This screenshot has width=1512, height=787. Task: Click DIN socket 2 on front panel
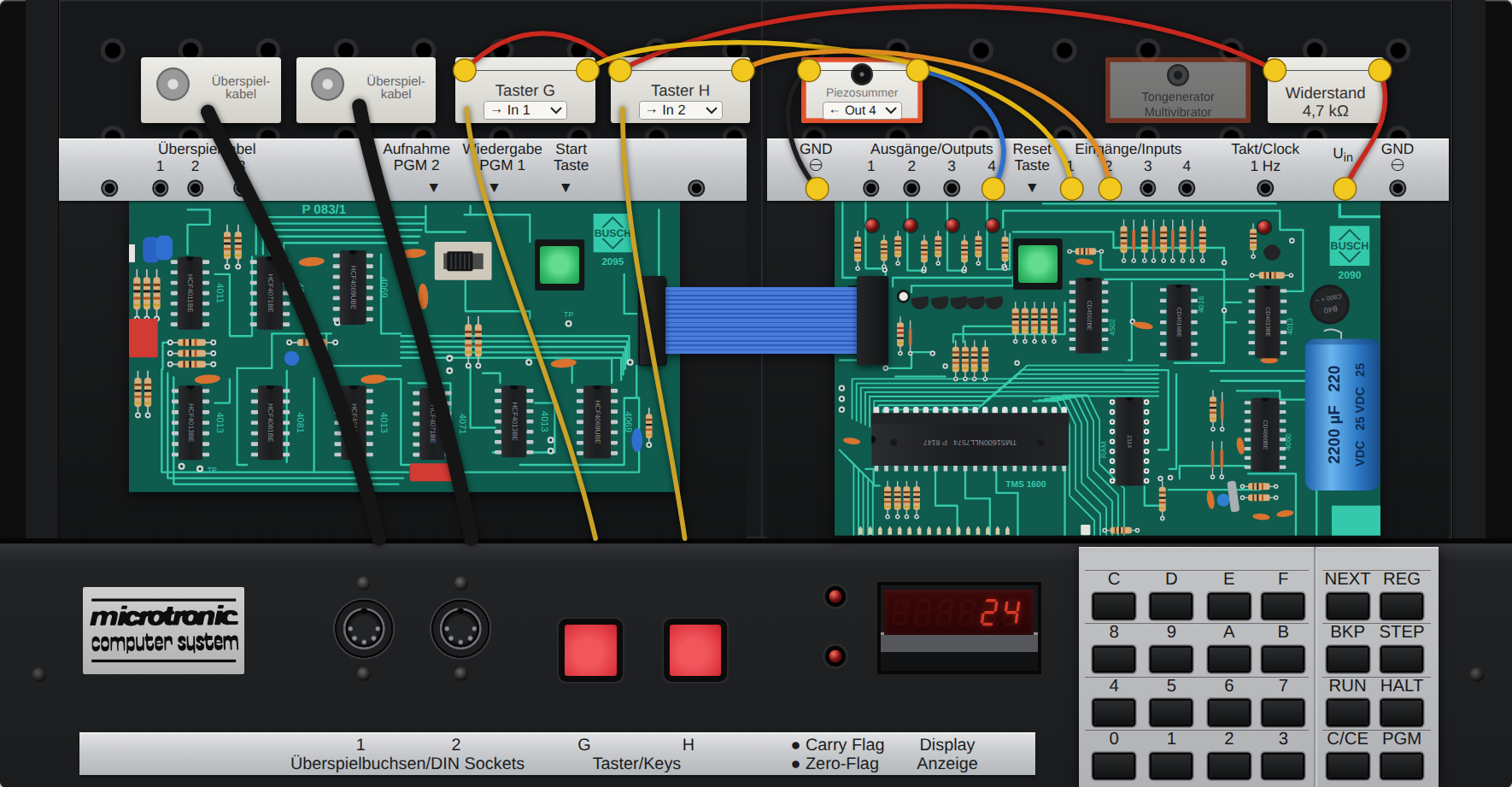point(460,630)
